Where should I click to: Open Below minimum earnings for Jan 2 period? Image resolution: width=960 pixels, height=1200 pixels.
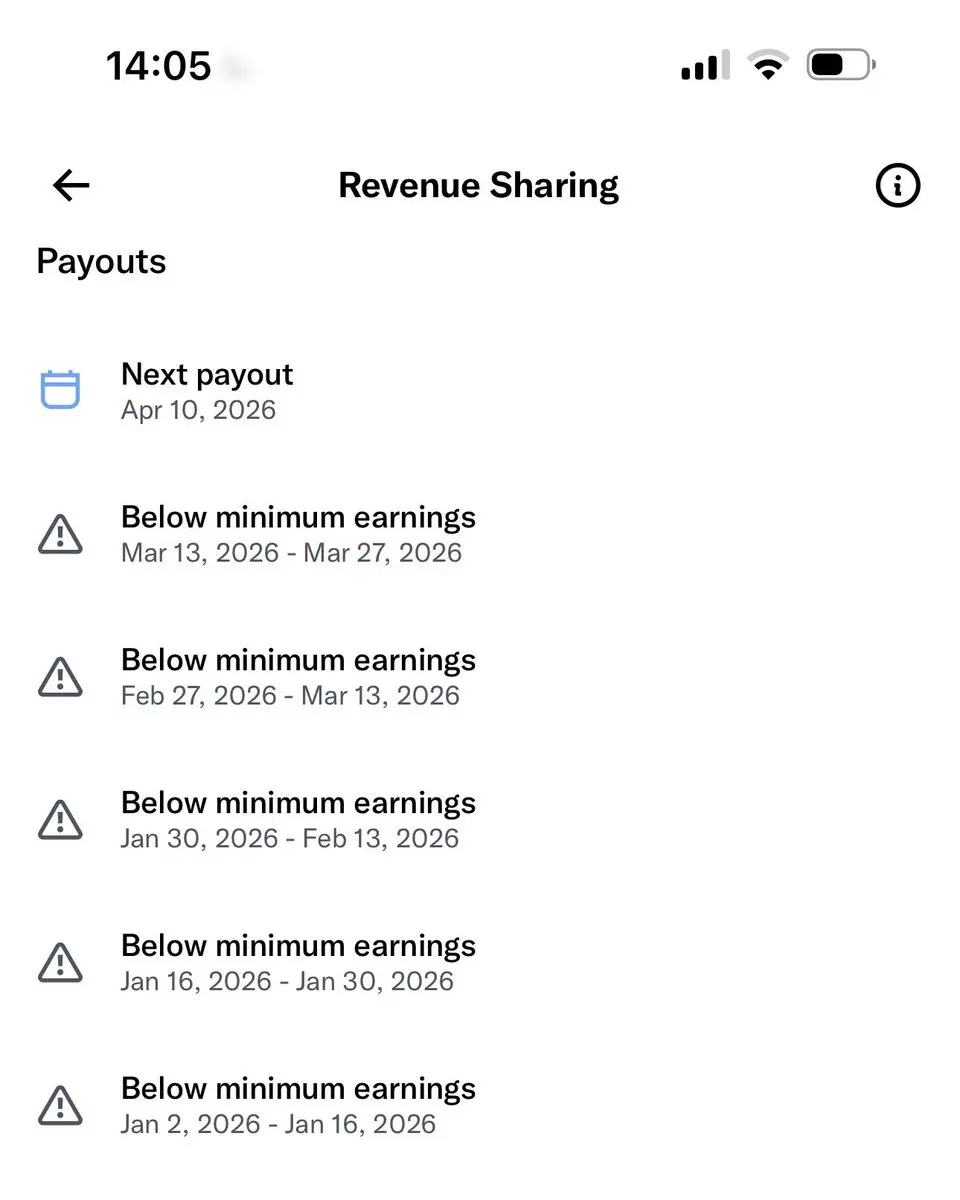tap(298, 1090)
